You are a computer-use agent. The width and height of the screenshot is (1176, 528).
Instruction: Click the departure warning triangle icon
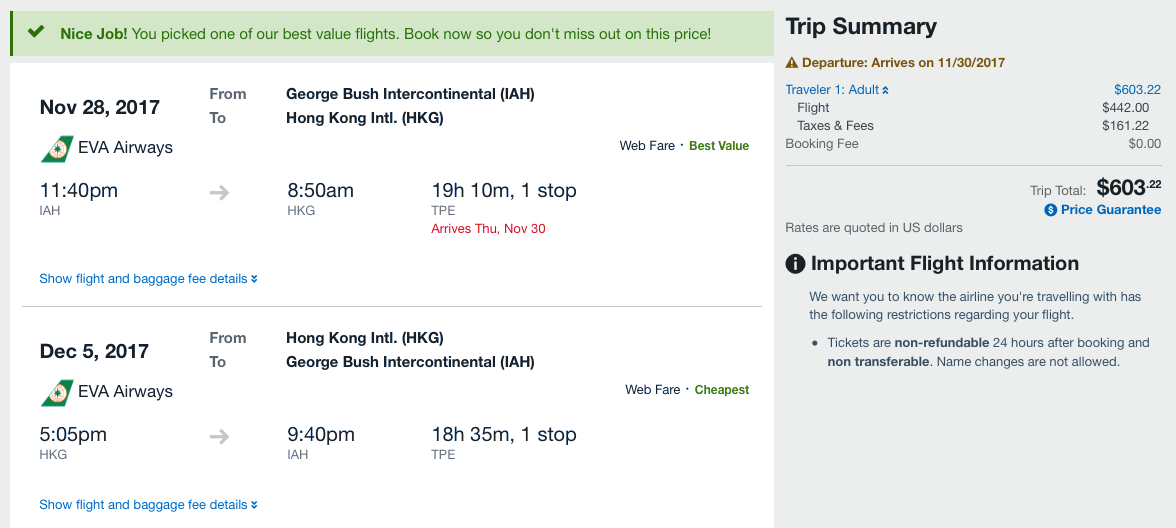tap(792, 62)
